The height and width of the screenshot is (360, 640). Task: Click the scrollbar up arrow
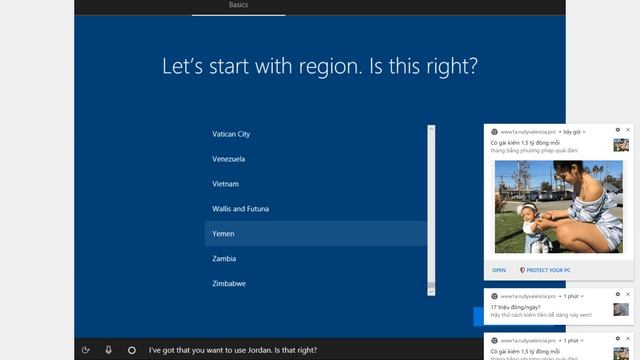[x=431, y=129]
